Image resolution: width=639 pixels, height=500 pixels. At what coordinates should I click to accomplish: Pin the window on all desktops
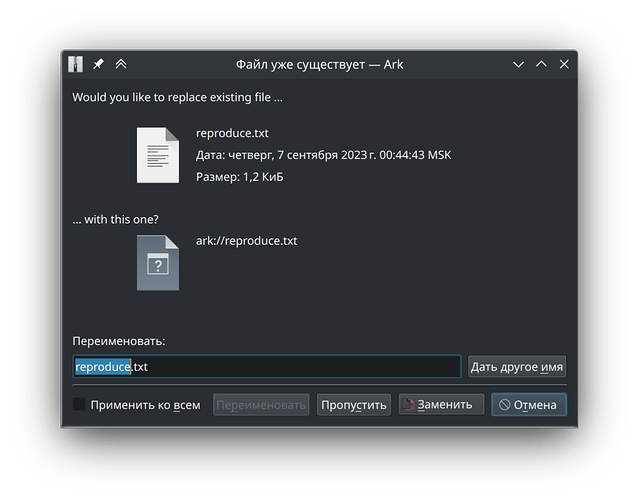pos(98,64)
